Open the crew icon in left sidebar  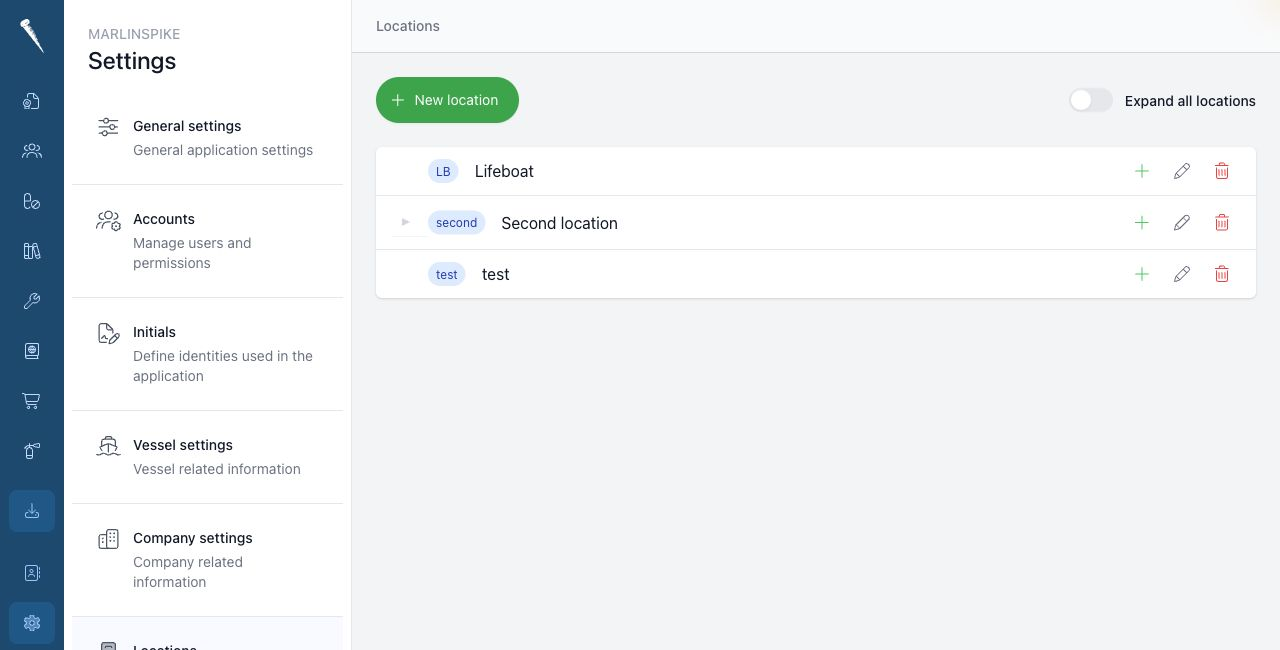coord(32,151)
